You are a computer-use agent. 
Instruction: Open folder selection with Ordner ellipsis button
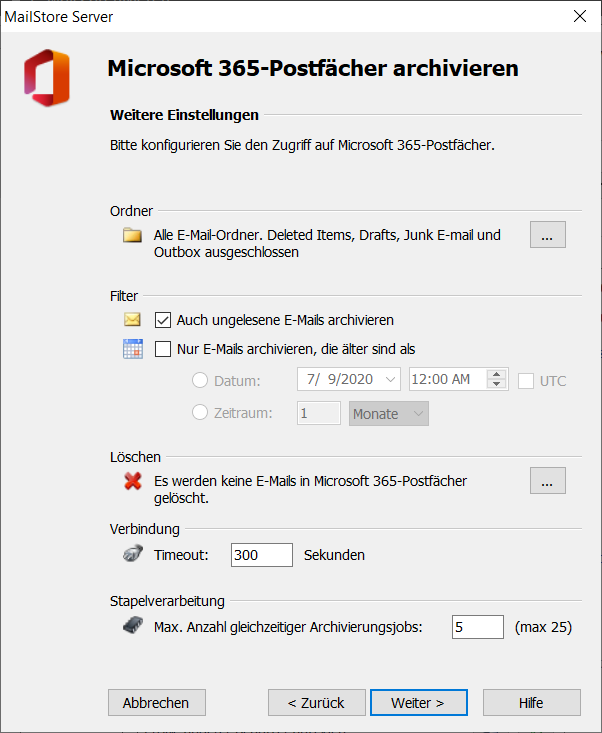(x=548, y=235)
